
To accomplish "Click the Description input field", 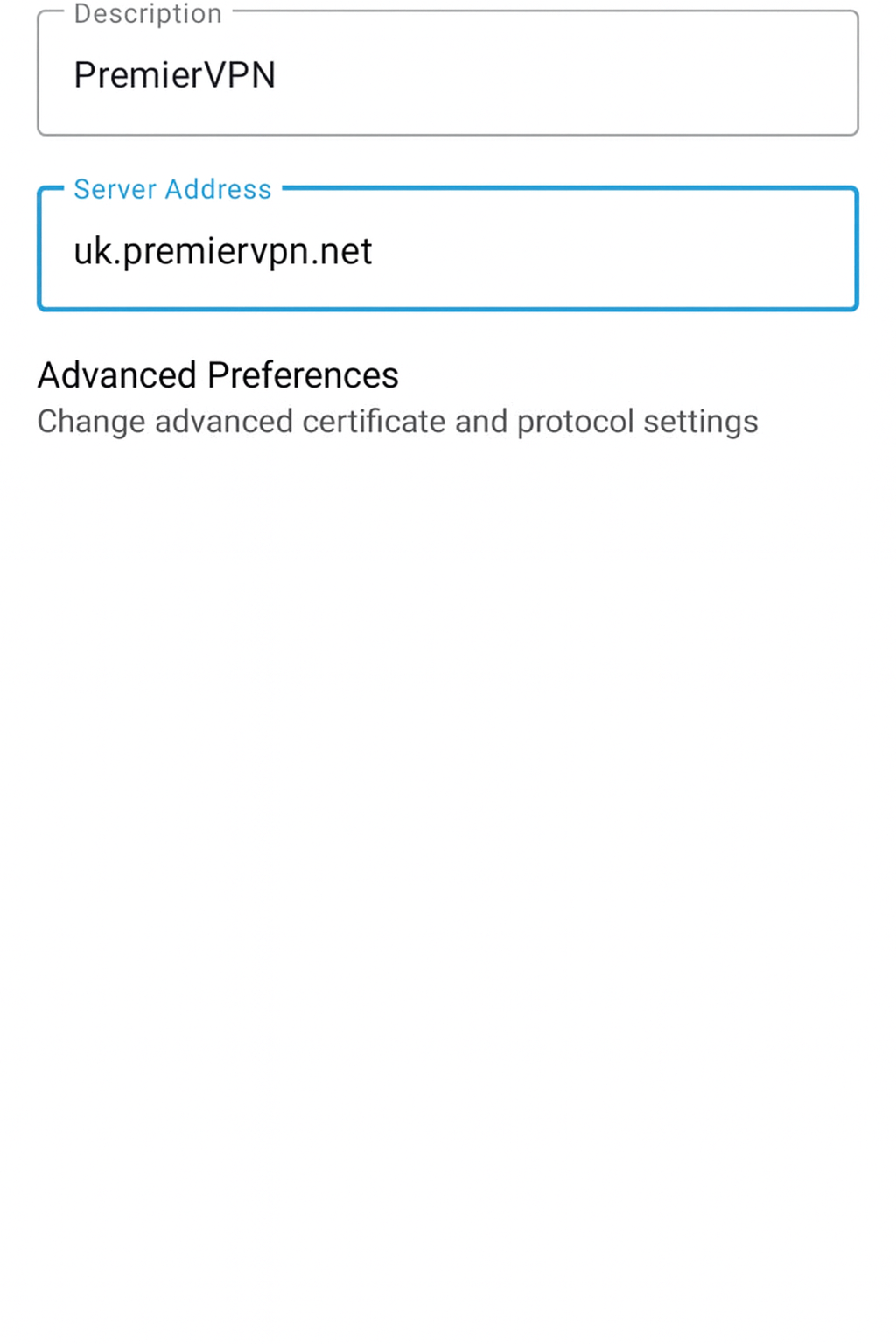I will click(x=447, y=74).
